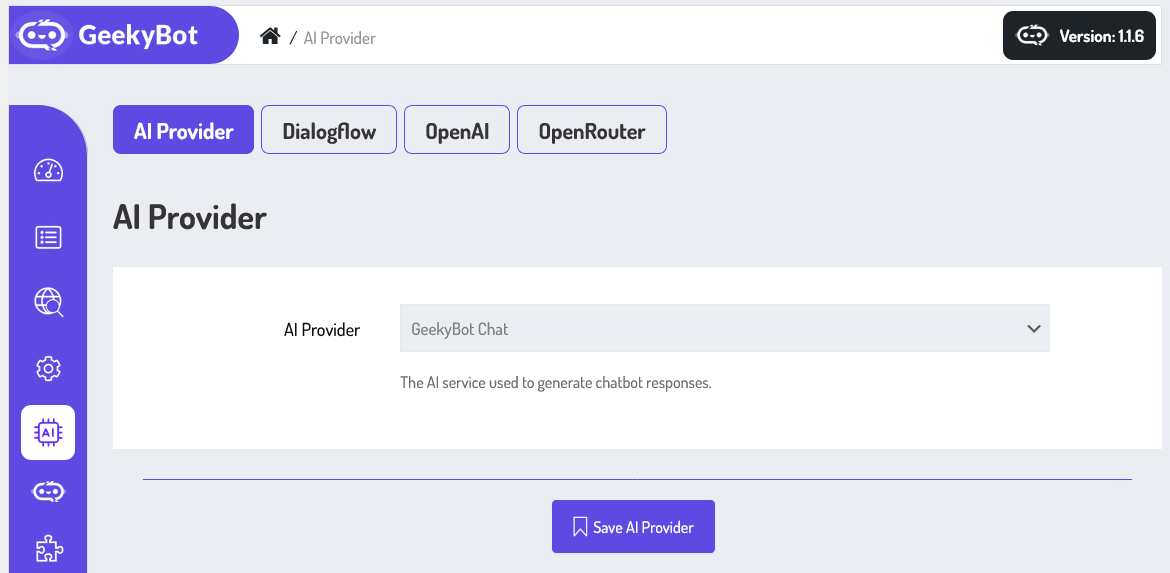Click the AI Provider breadcrumb text
The image size is (1170, 573).
340,37
